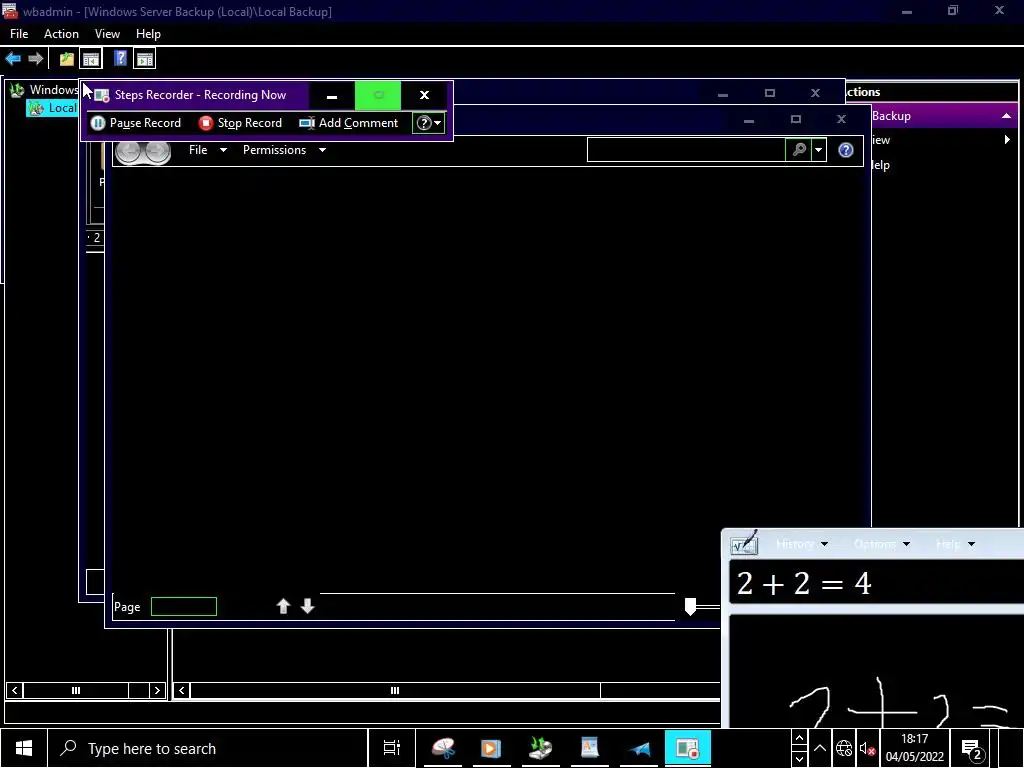
Task: Click the taskbar clock showing 18:17
Action: point(914,748)
